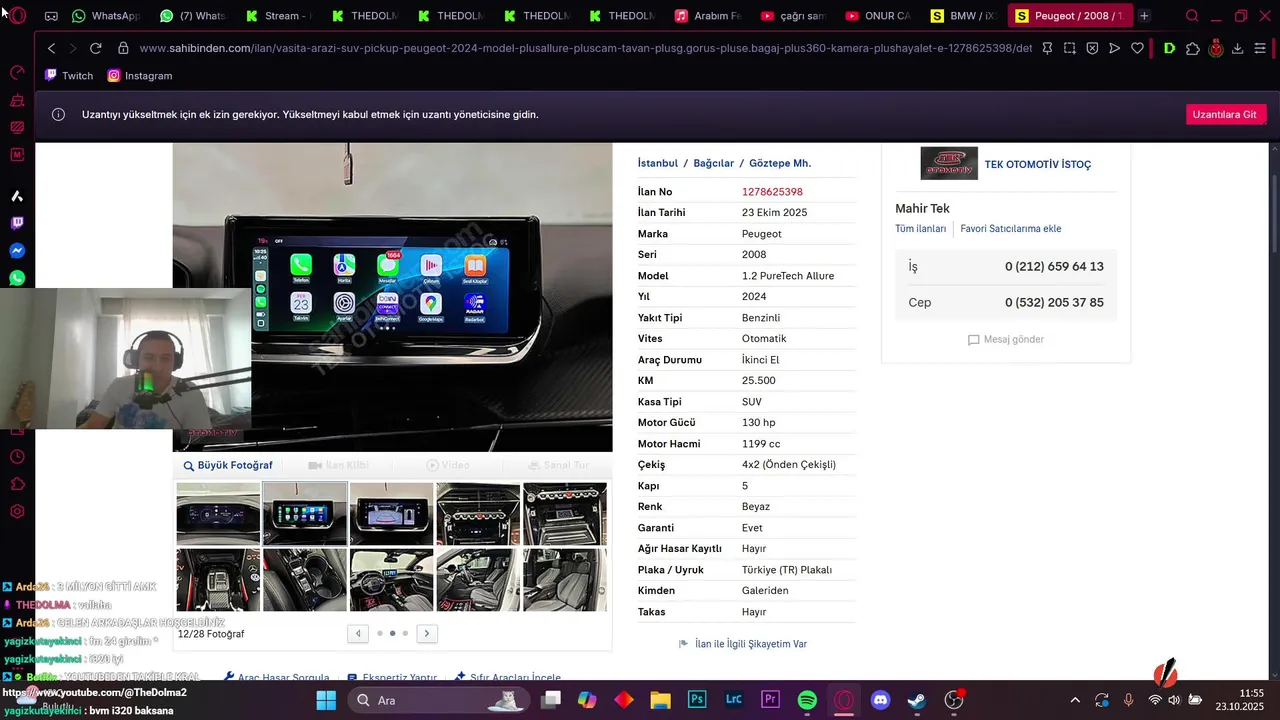Open TEK OTOMOTİV İSTOÇ seller link

tap(1038, 164)
